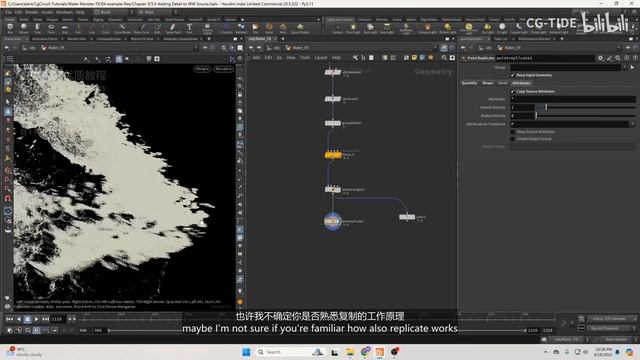The image size is (640, 360).
Task: Click the search parameters magnifier icon
Action: [x=618, y=58]
